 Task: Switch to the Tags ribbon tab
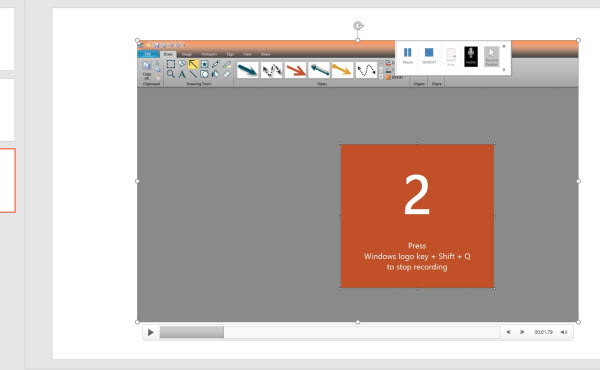(x=230, y=54)
